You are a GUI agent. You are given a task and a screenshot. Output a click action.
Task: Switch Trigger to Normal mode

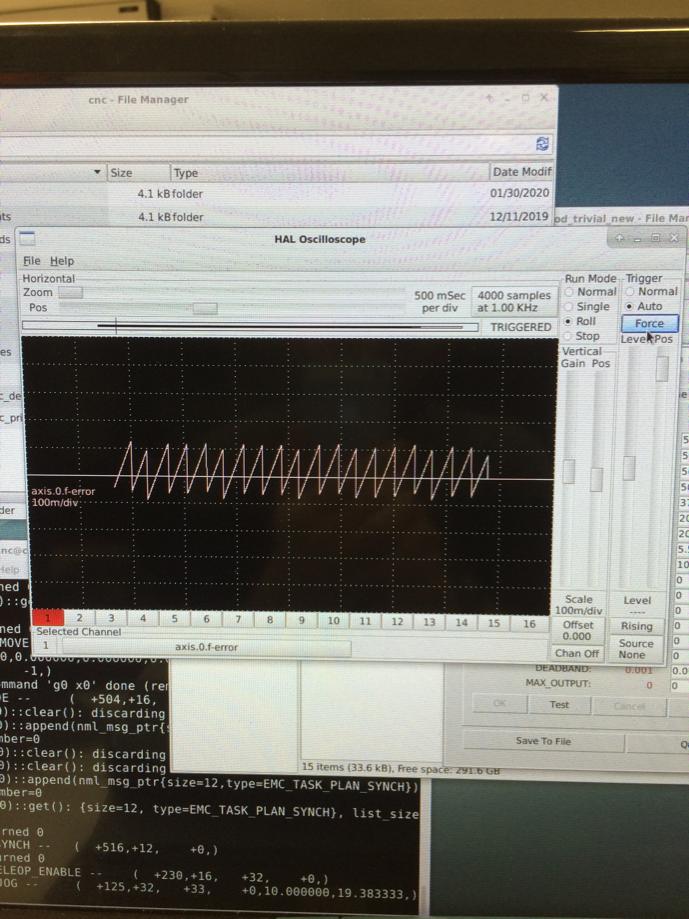click(630, 292)
